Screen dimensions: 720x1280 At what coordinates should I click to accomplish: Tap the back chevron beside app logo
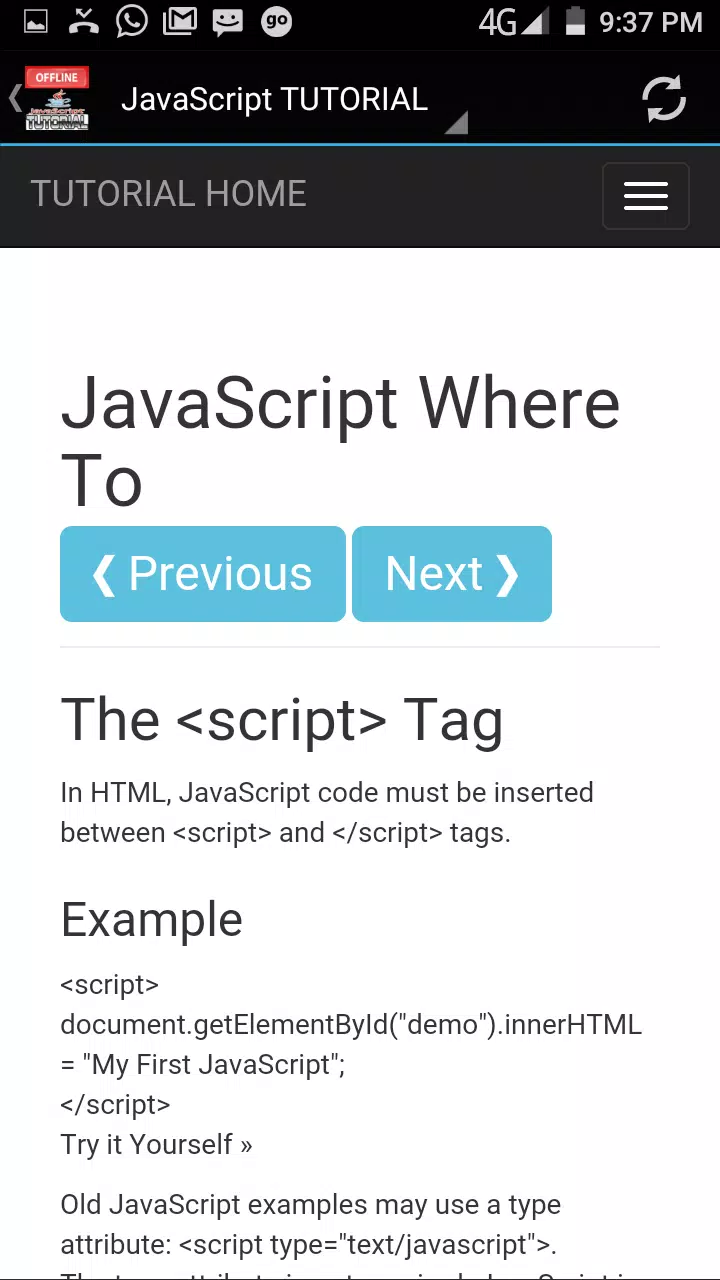point(14,98)
